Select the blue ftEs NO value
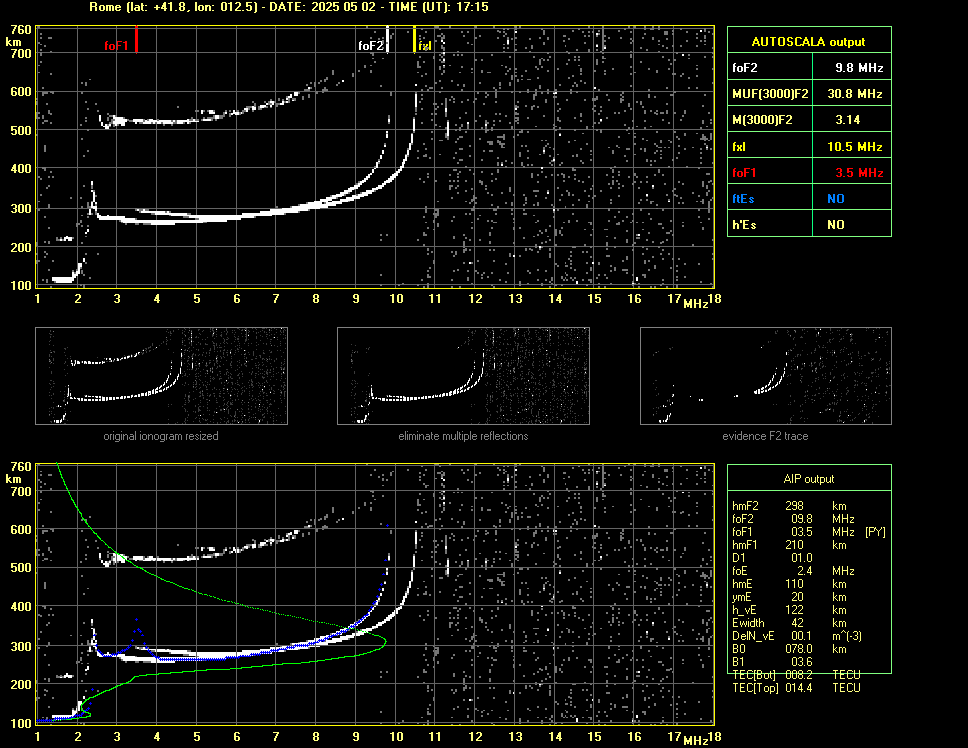 [x=836, y=199]
